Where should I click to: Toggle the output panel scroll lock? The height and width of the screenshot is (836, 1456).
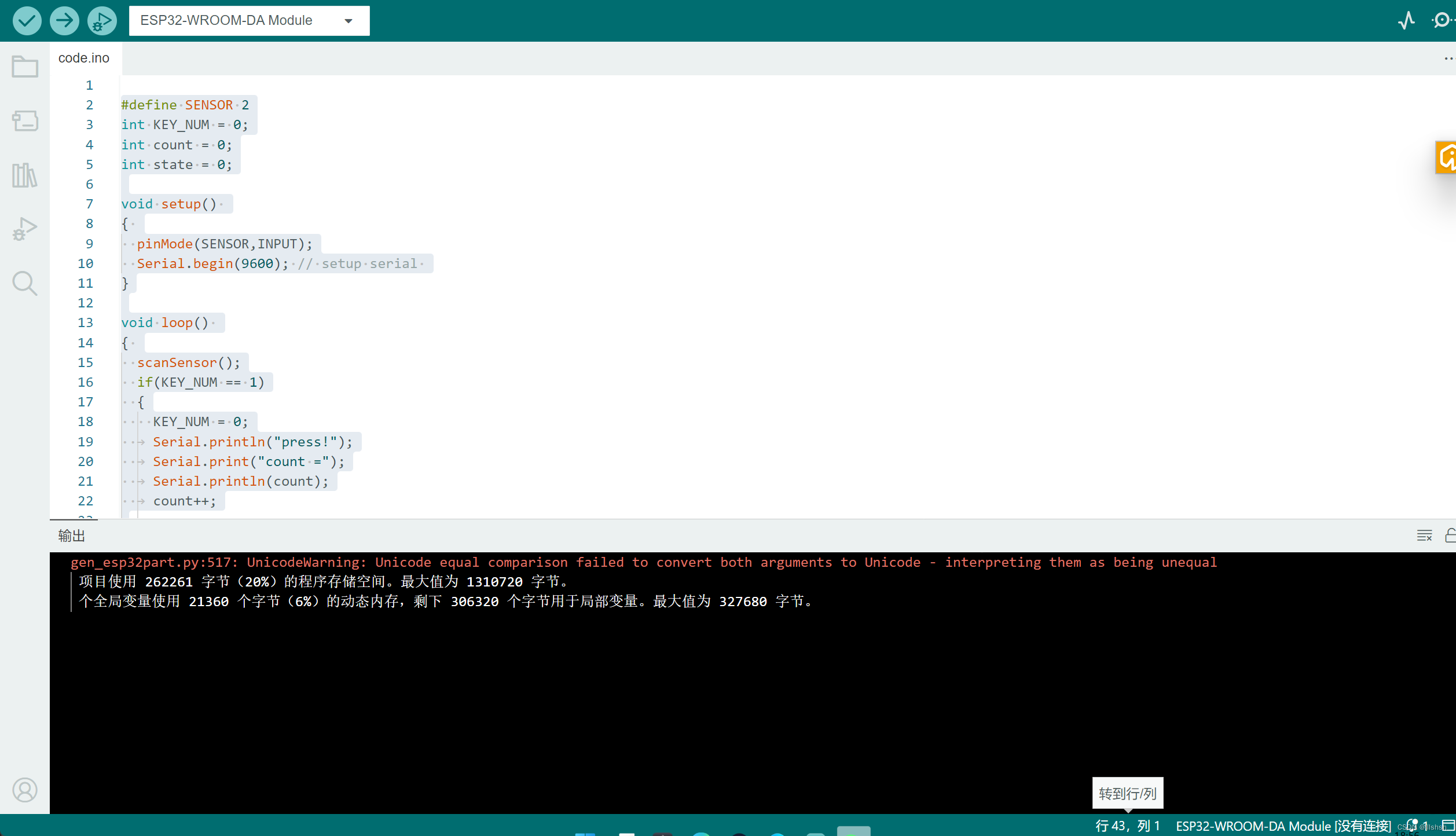point(1450,536)
